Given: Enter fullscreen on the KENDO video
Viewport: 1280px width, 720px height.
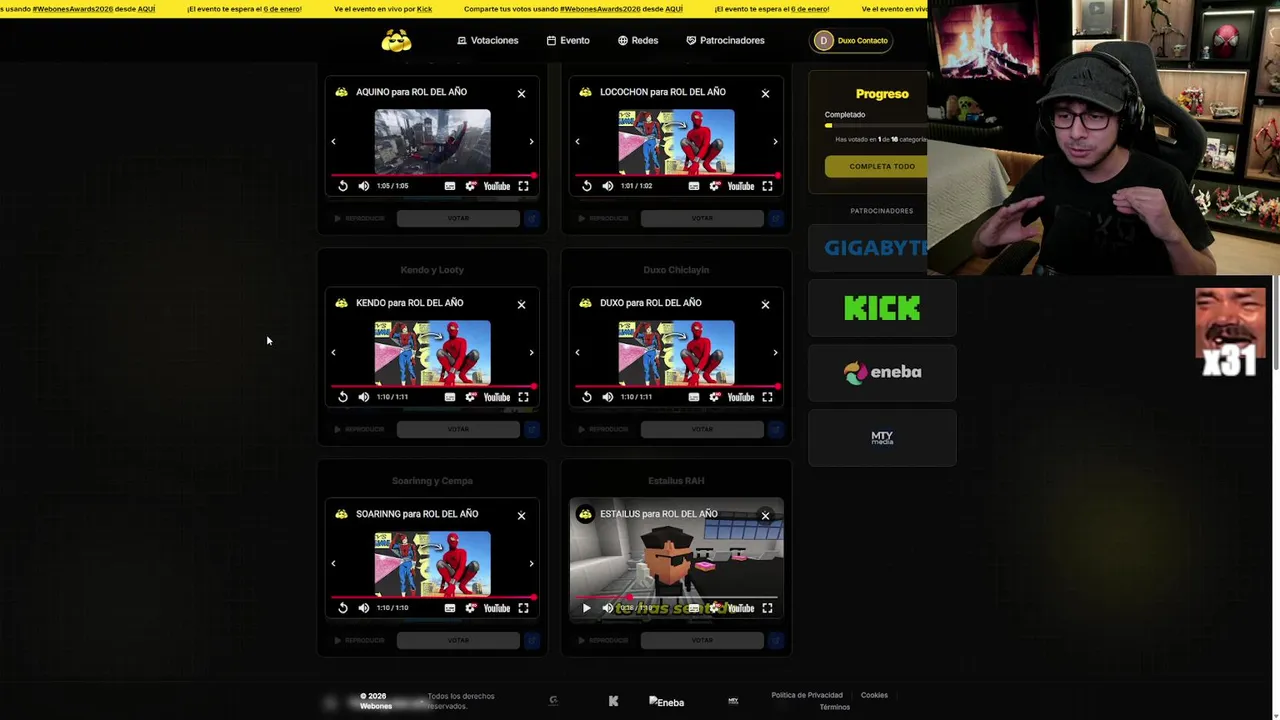Looking at the screenshot, I should [523, 397].
